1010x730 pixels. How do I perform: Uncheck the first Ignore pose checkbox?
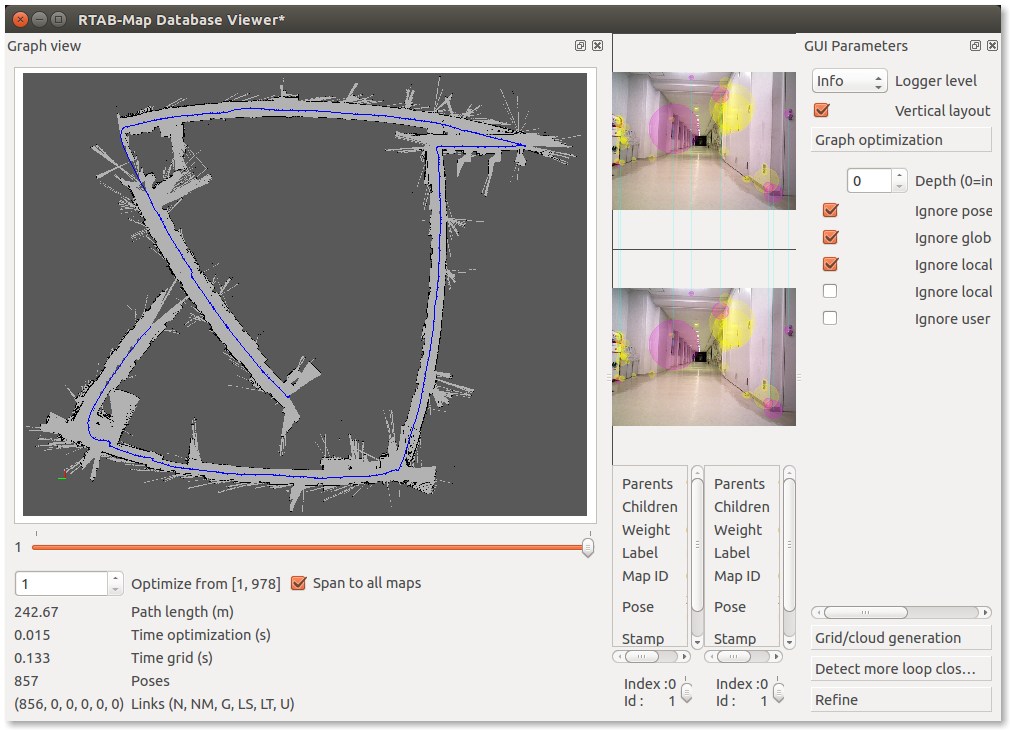[830, 211]
